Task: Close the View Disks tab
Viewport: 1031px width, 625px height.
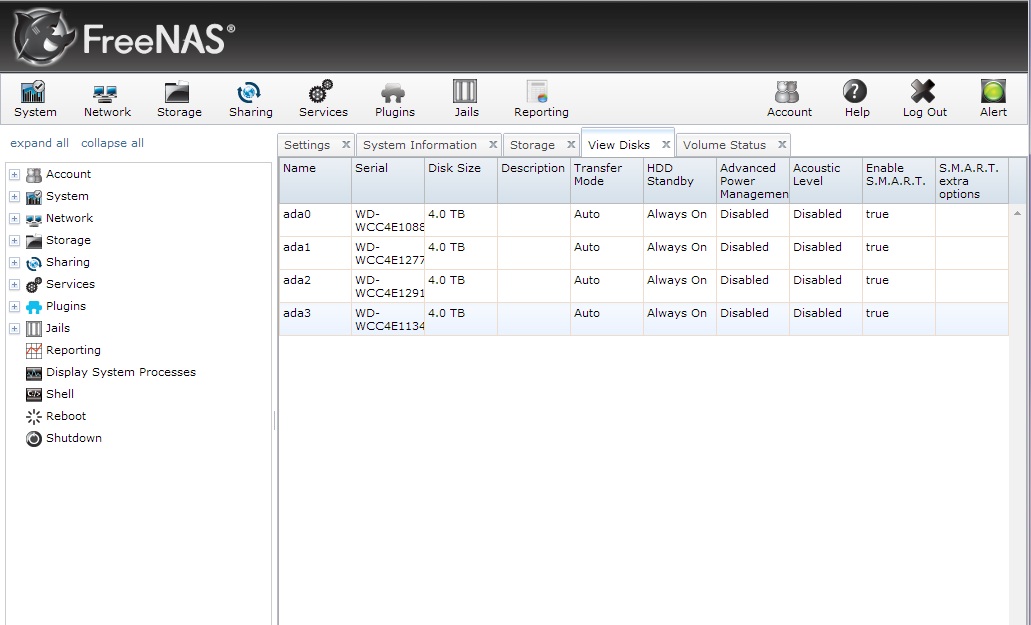Action: pos(666,145)
